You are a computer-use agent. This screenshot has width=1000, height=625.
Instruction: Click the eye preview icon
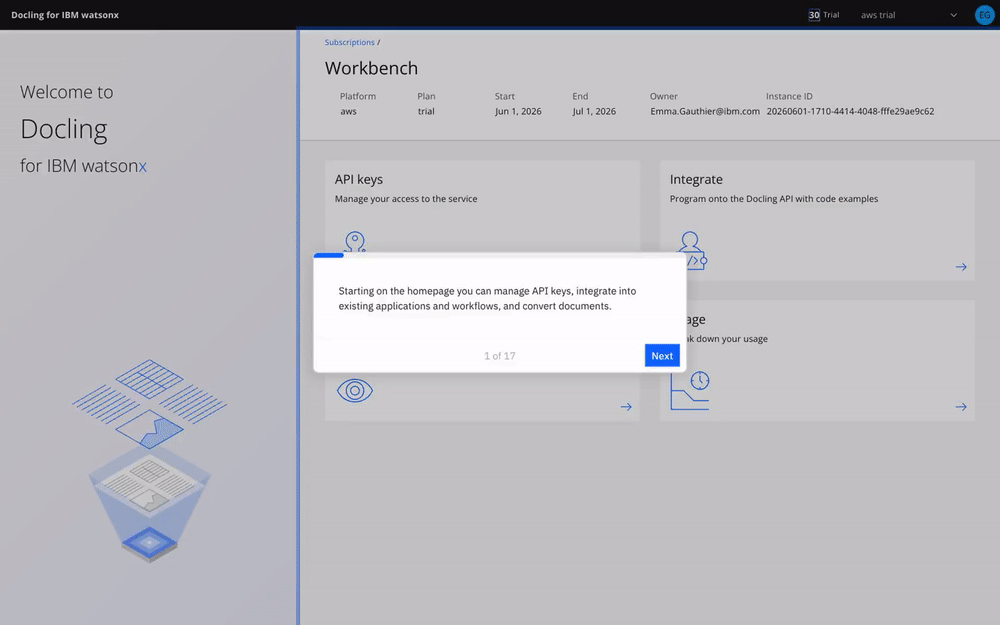click(x=355, y=390)
